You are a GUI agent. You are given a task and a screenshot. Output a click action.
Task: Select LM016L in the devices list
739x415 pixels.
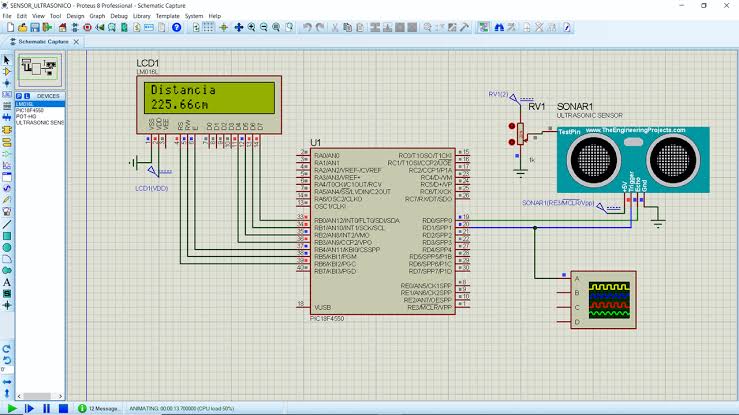click(40, 104)
